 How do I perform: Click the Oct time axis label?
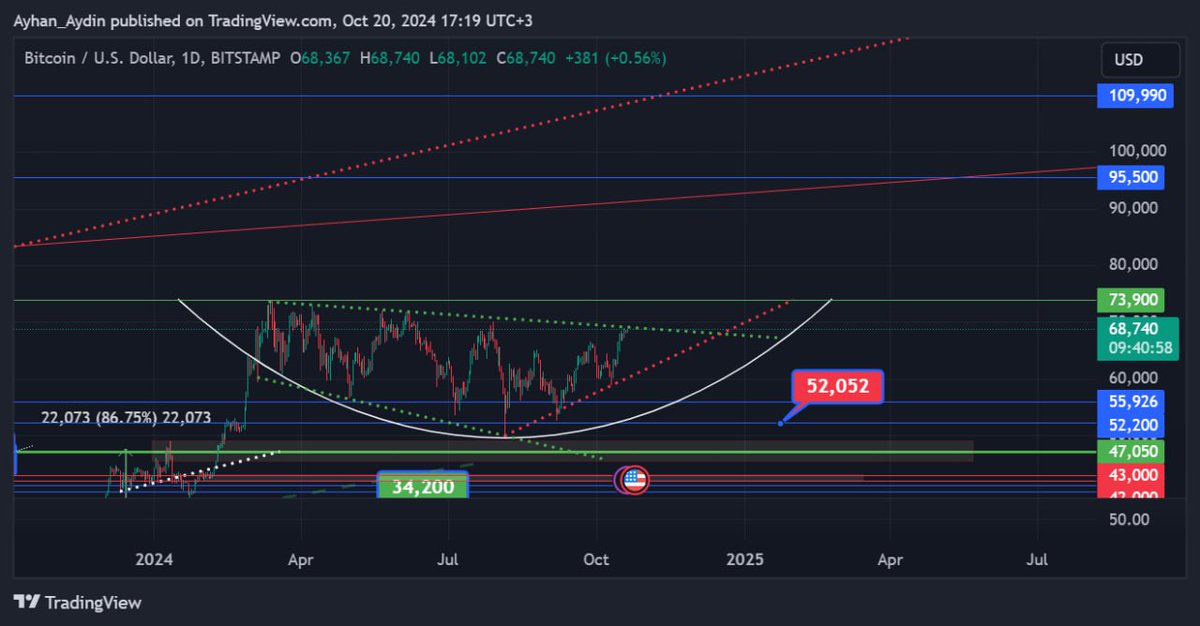point(596,559)
